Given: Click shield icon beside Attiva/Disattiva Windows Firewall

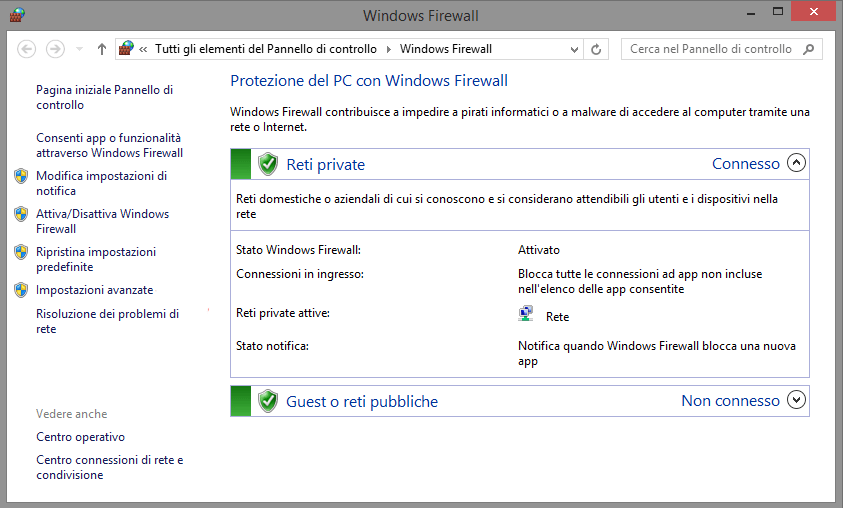Looking at the screenshot, I should (x=21, y=214).
